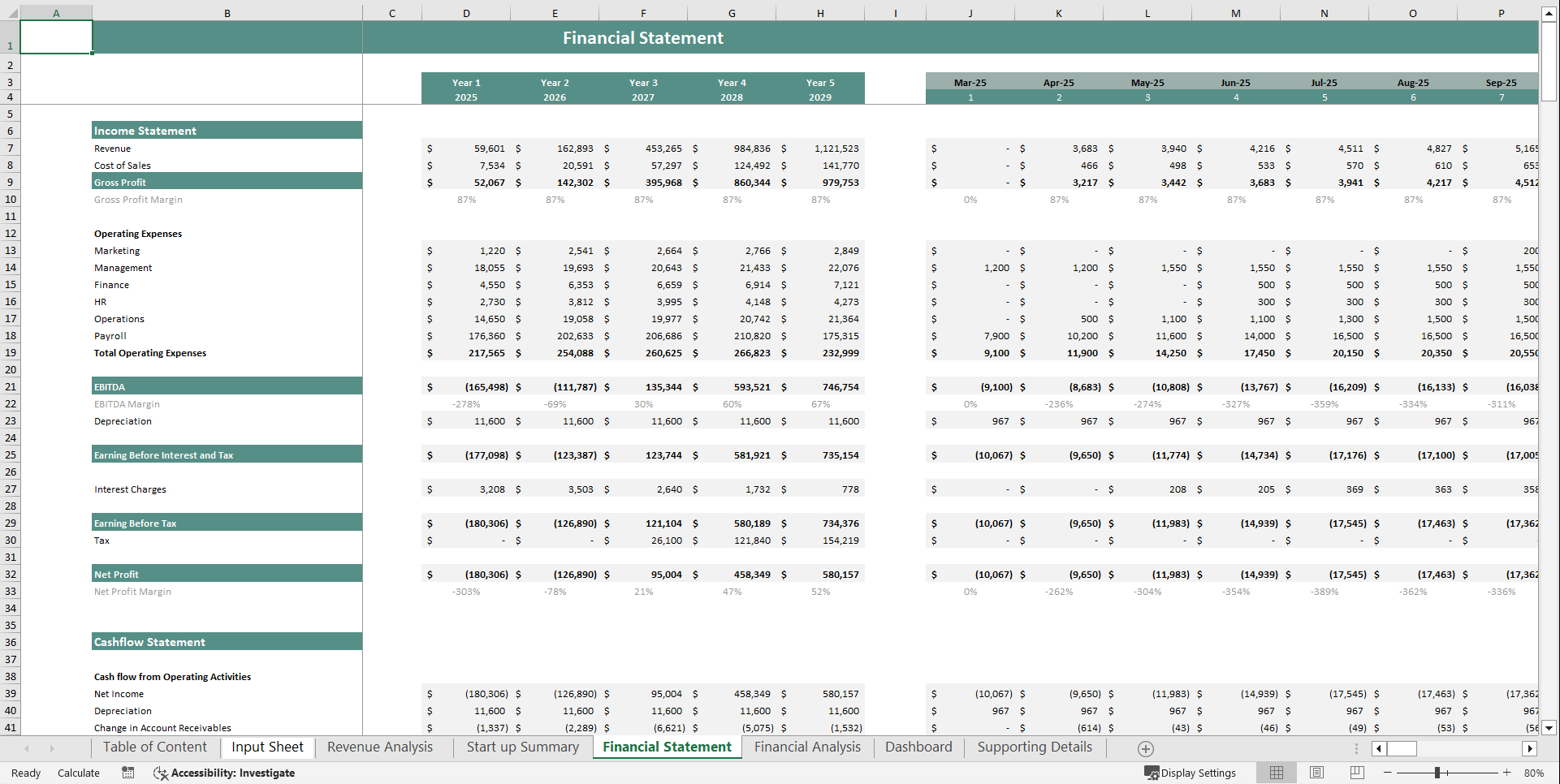Open the Supporting Details sheet
This screenshot has height=784, width=1560.
[x=1034, y=747]
